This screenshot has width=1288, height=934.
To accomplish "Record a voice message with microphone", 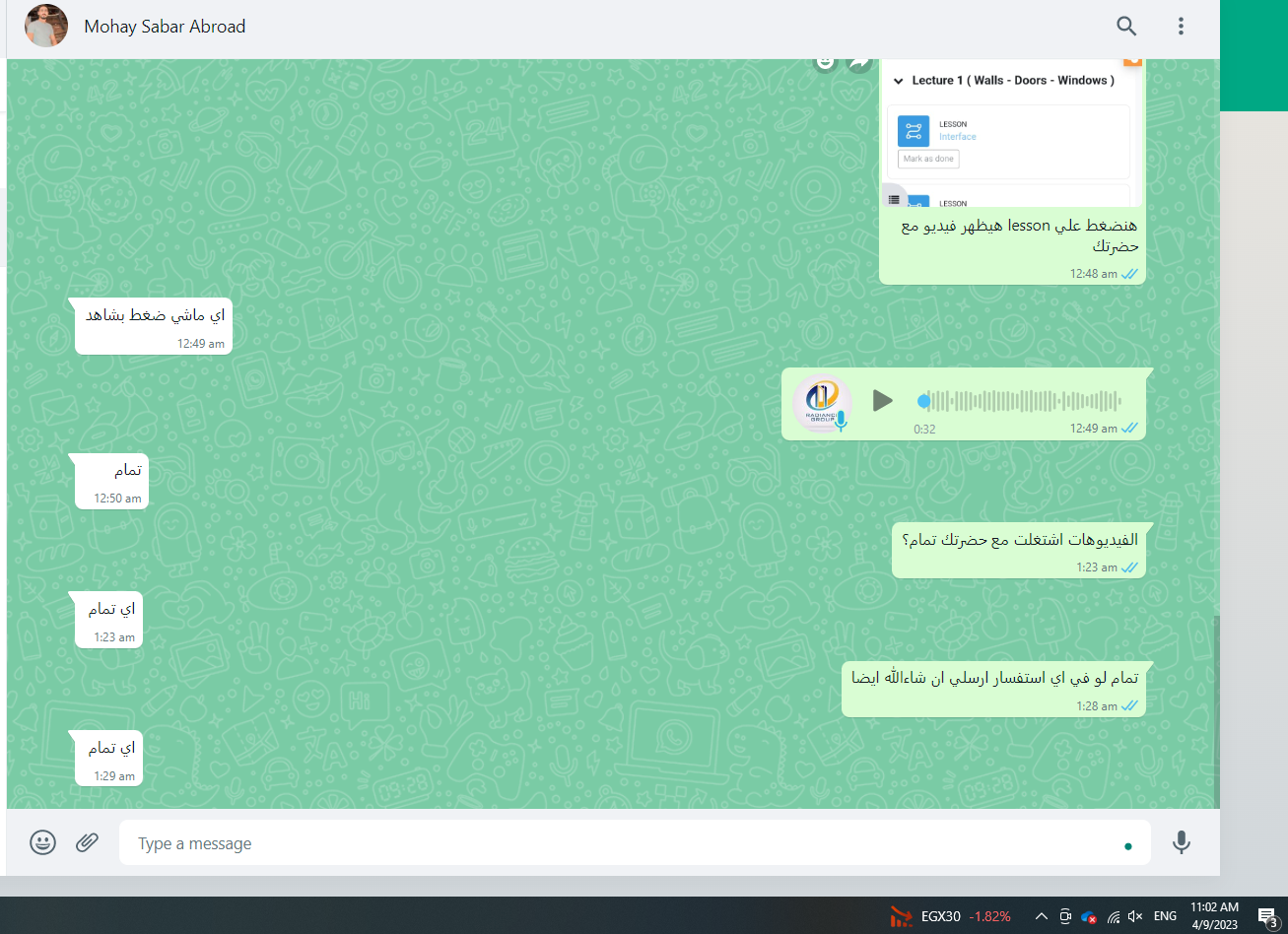I will pos(1182,842).
